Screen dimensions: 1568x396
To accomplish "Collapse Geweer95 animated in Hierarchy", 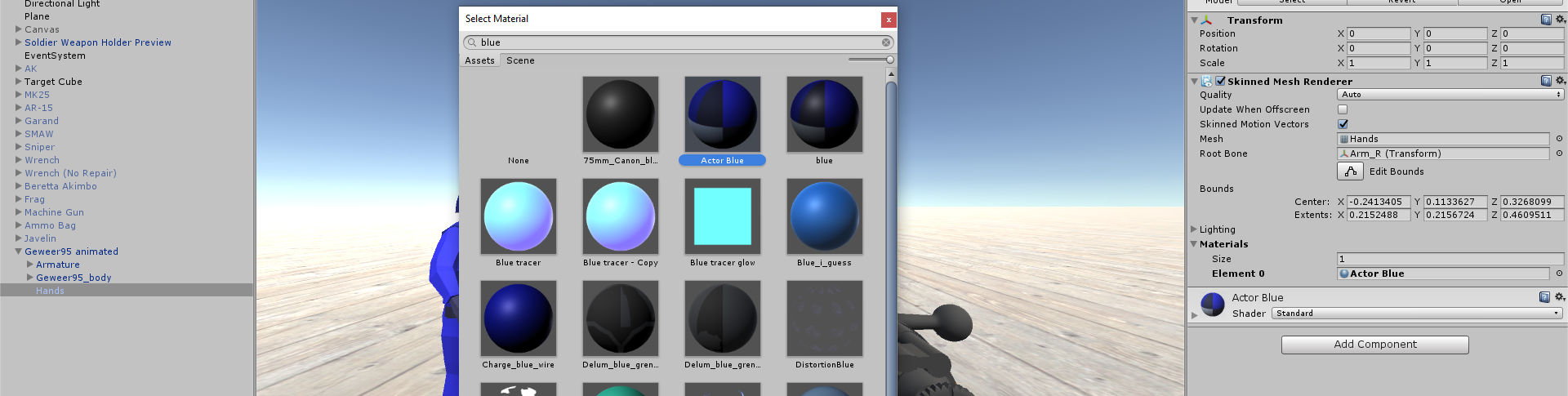I will pos(19,251).
